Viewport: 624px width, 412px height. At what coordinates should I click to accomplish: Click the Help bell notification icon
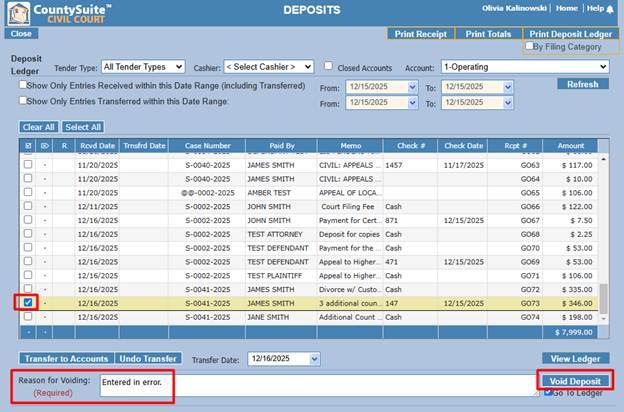pyautogui.click(x=610, y=9)
